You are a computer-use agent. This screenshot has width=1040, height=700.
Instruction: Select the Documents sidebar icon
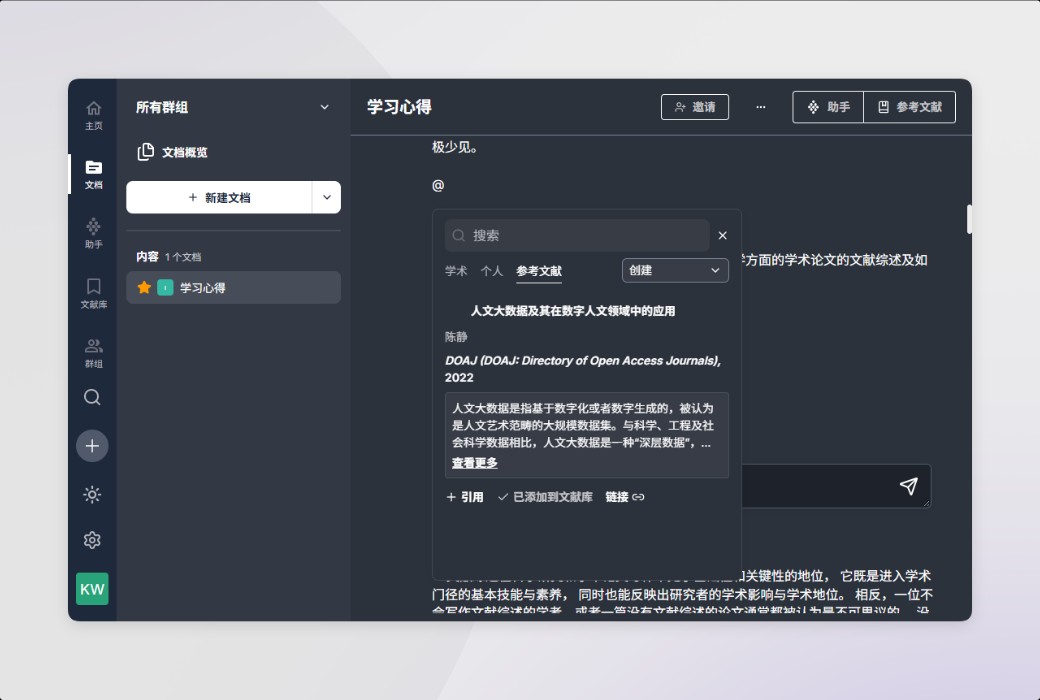point(94,174)
